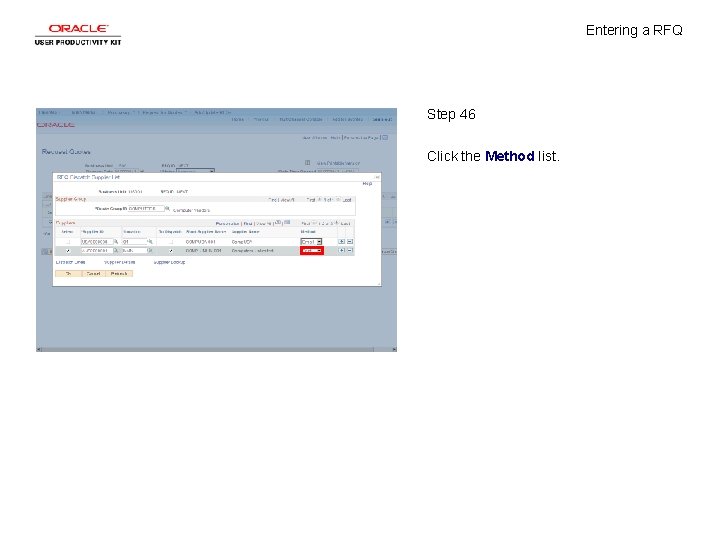Open the Method dropdown in the highlighted second supplier row
This screenshot has height=540, width=720.
[x=312, y=251]
